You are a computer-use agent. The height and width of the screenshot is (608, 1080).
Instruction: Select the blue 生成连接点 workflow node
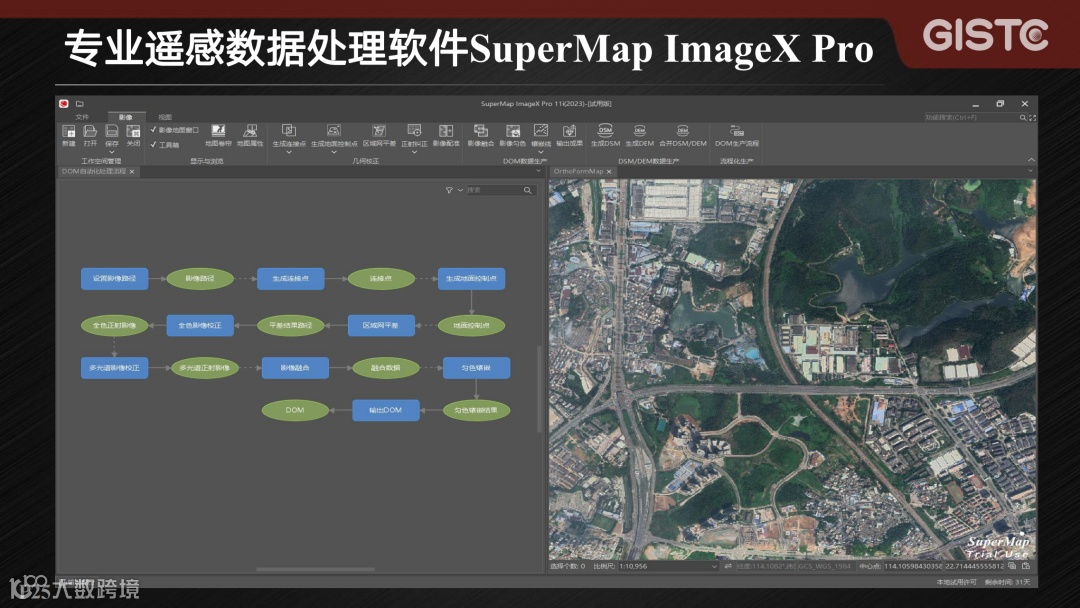point(290,278)
